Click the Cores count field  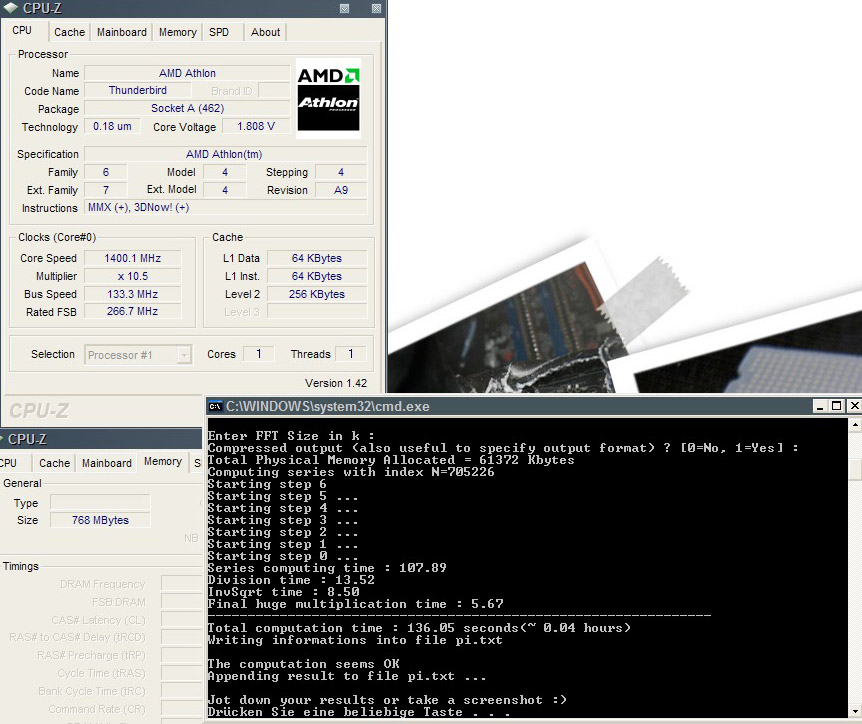[x=258, y=354]
